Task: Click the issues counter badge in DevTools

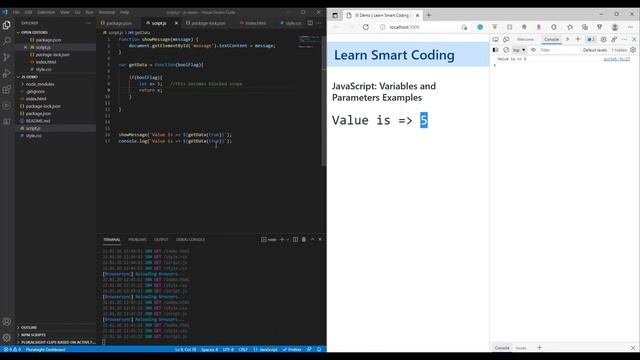Action: click(590, 40)
